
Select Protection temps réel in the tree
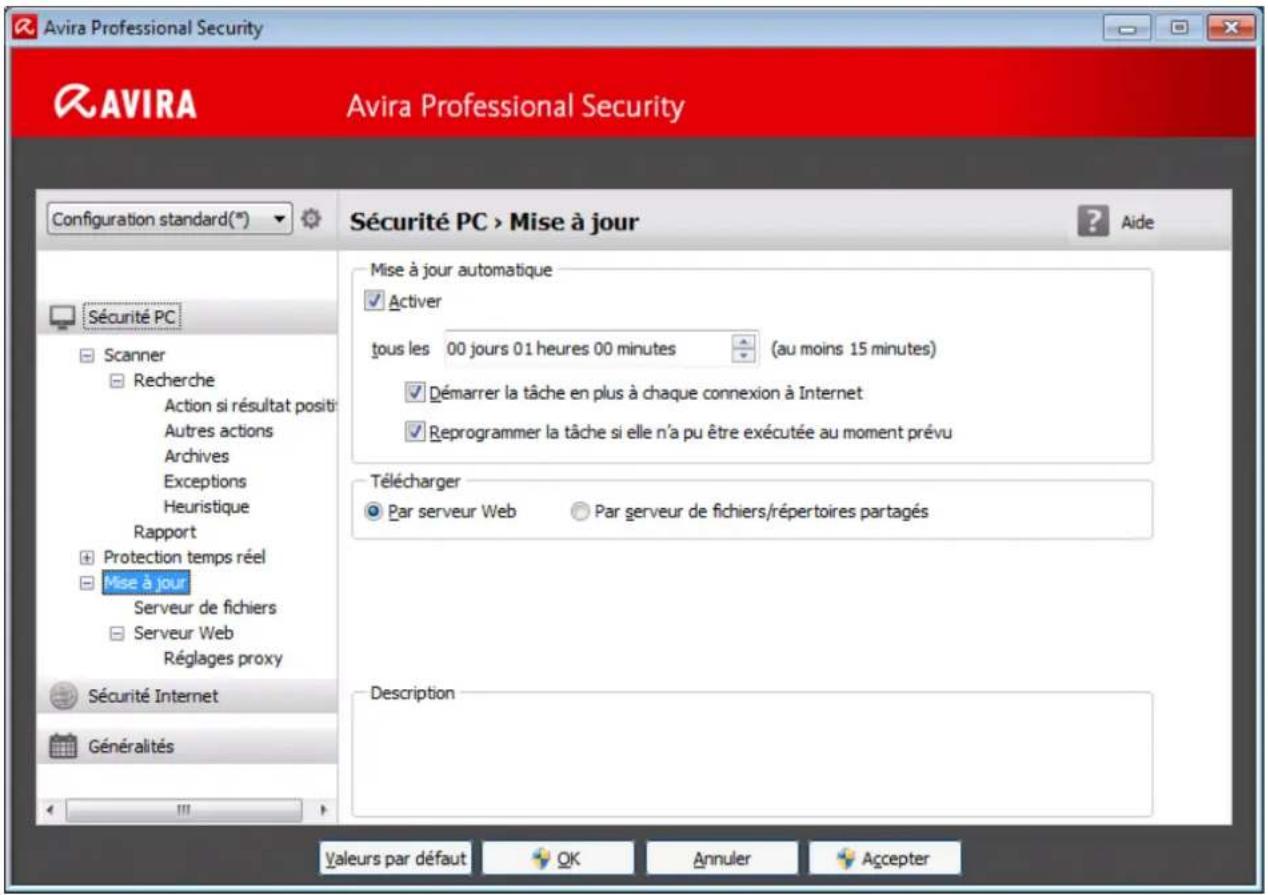click(185, 557)
